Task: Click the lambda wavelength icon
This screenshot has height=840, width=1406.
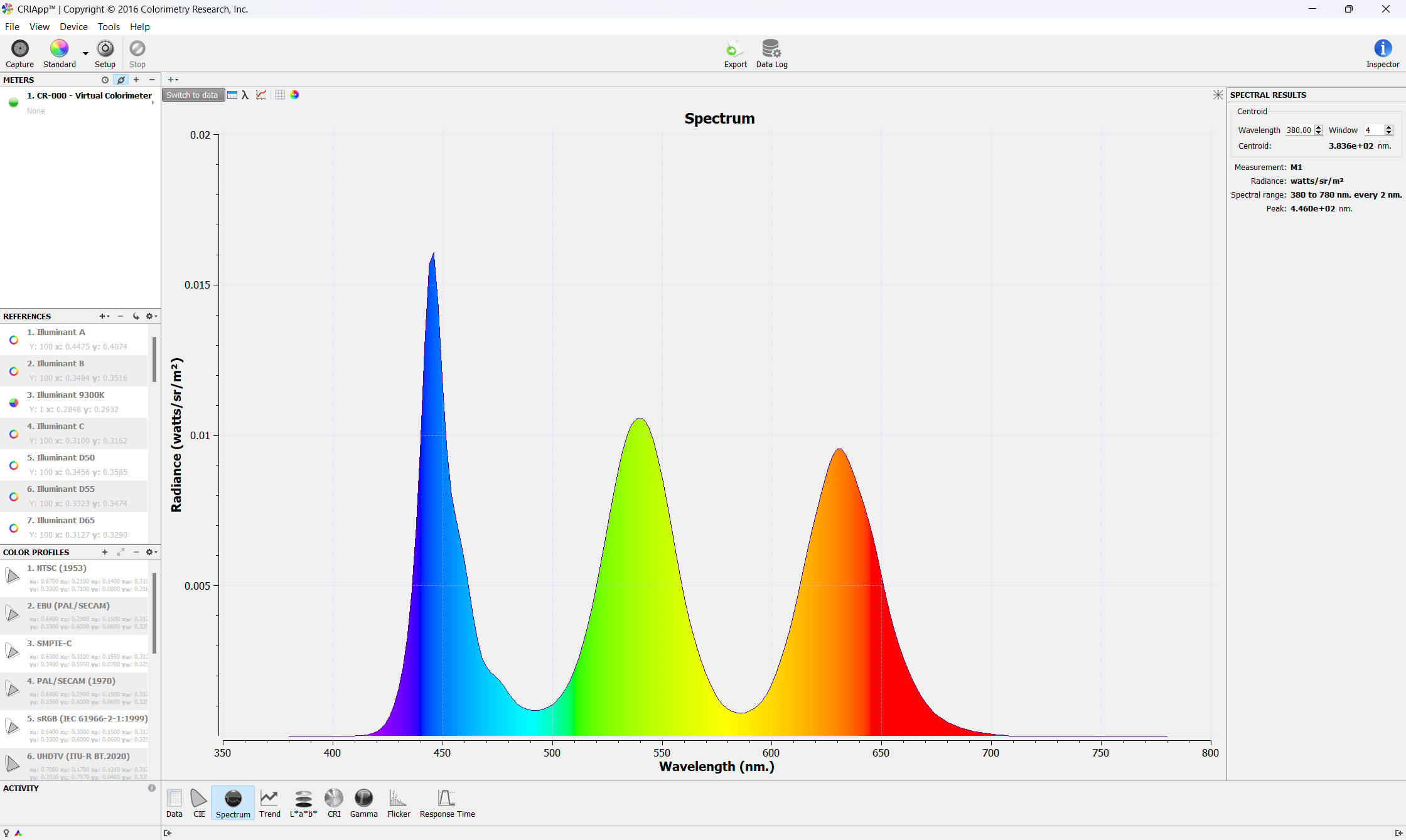Action: (x=245, y=95)
